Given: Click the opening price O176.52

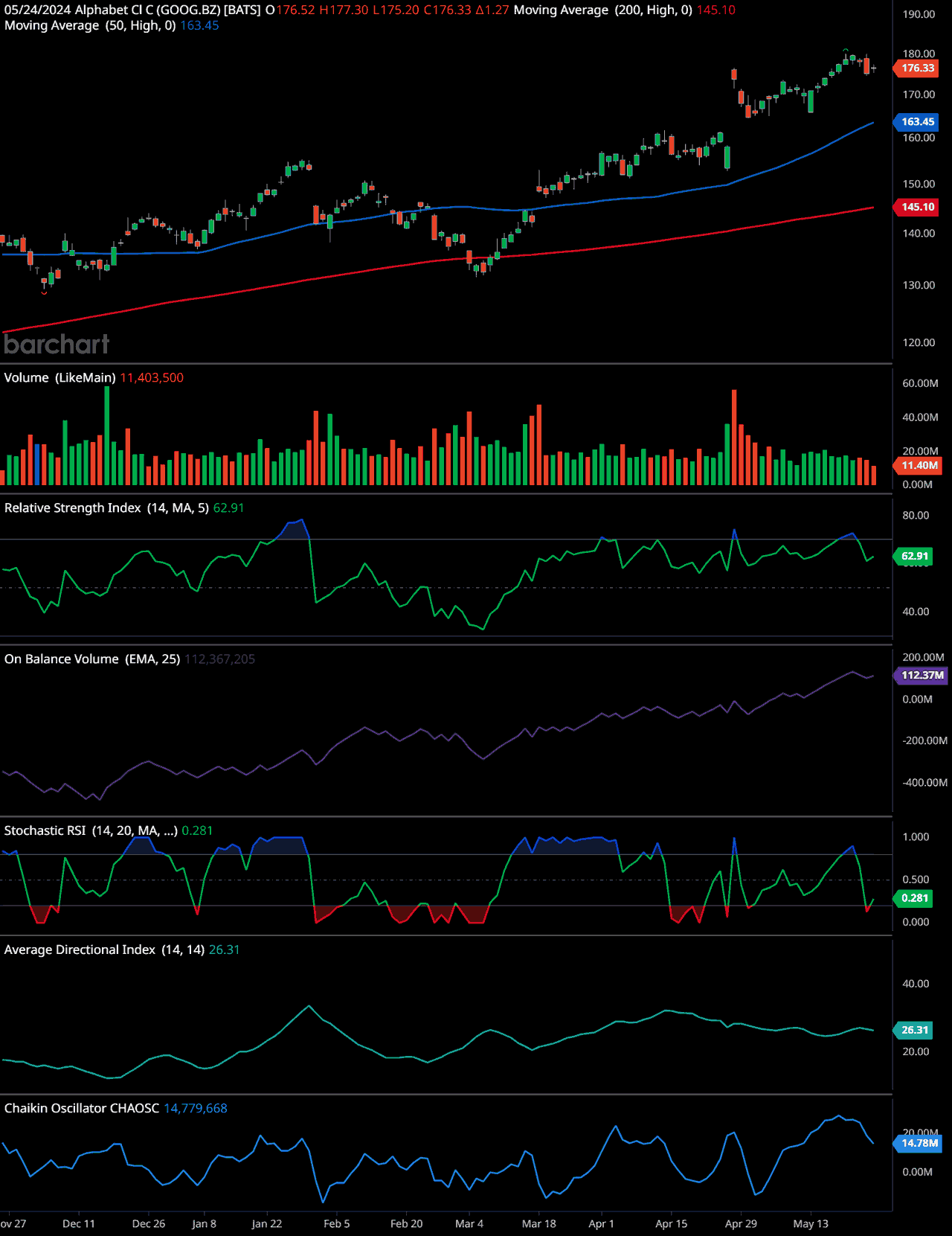Looking at the screenshot, I should [290, 10].
